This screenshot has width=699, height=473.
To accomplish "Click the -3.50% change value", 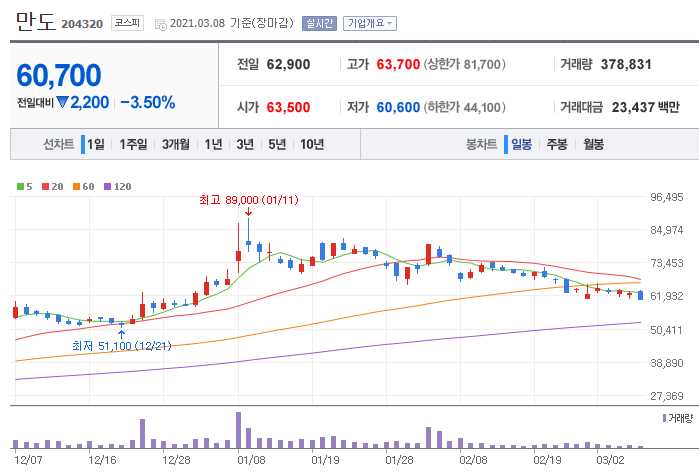I will 148,103.
